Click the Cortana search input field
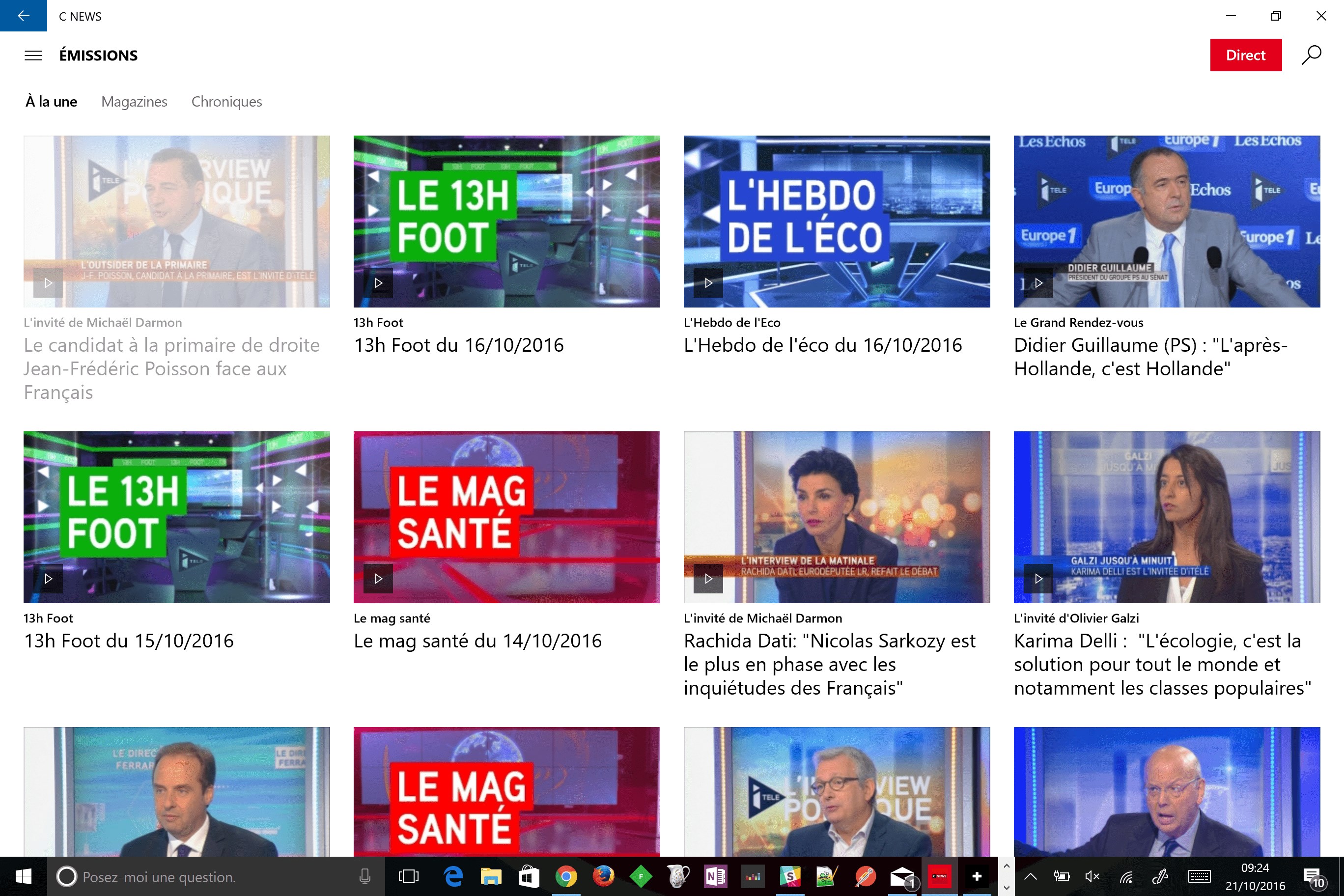This screenshot has height=896, width=1344. click(x=206, y=876)
